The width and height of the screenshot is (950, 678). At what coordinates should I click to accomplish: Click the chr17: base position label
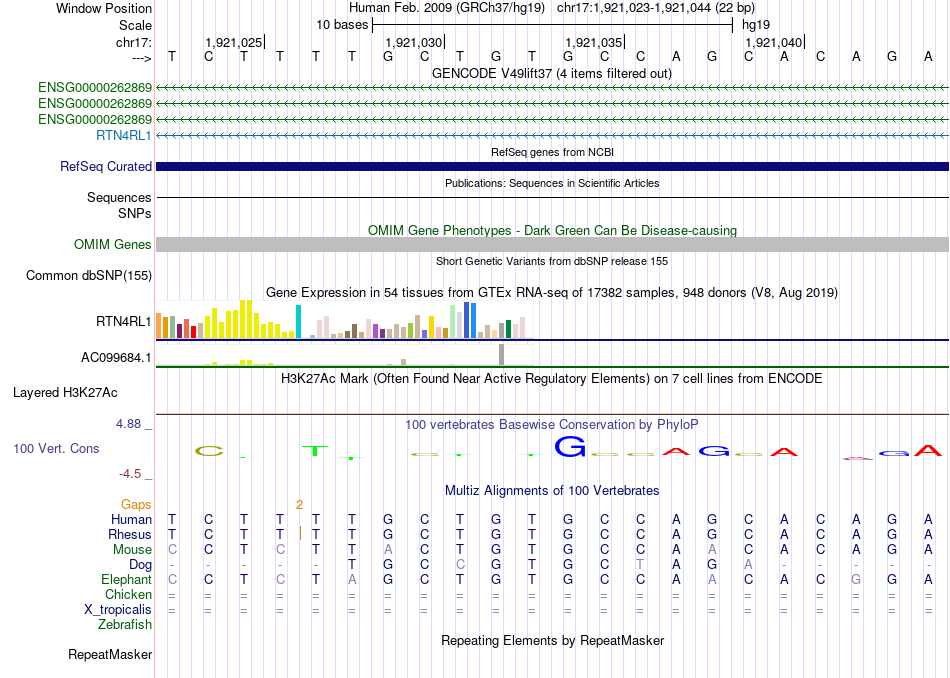pos(133,42)
